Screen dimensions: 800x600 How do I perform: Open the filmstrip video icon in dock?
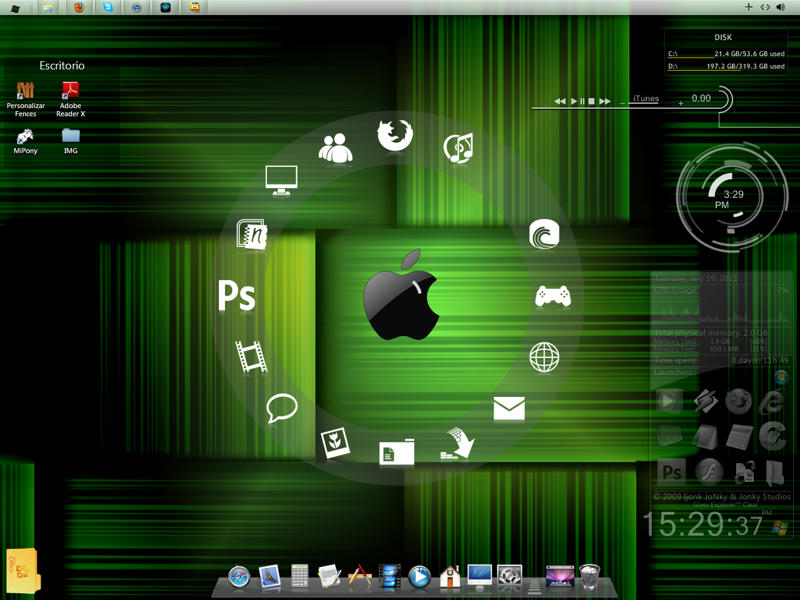[x=389, y=577]
